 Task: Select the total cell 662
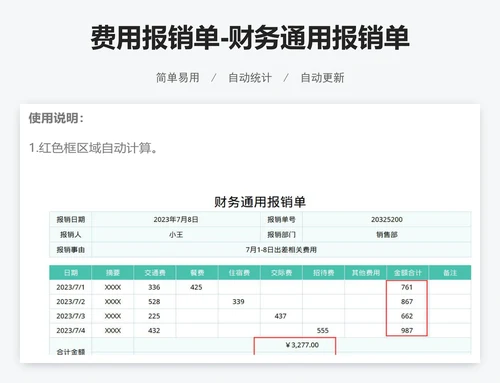click(407, 316)
